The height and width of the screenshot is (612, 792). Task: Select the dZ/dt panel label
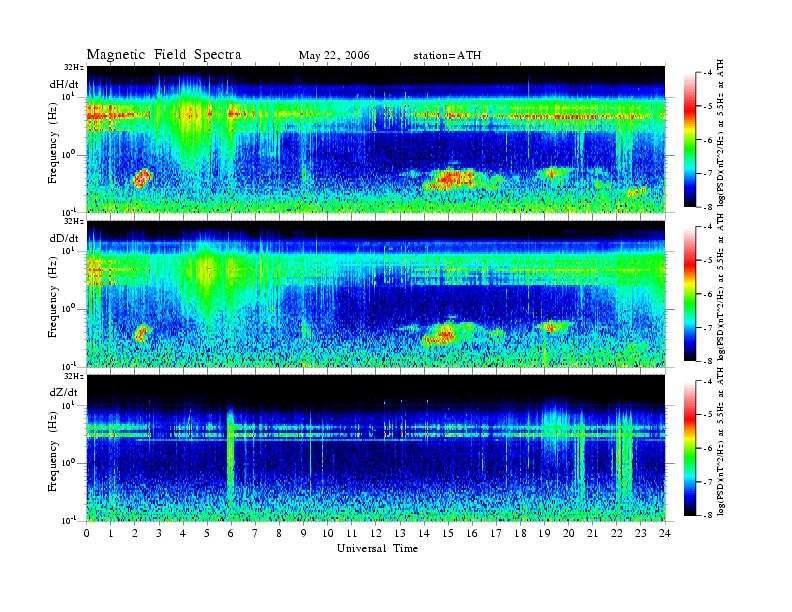pyautogui.click(x=64, y=392)
